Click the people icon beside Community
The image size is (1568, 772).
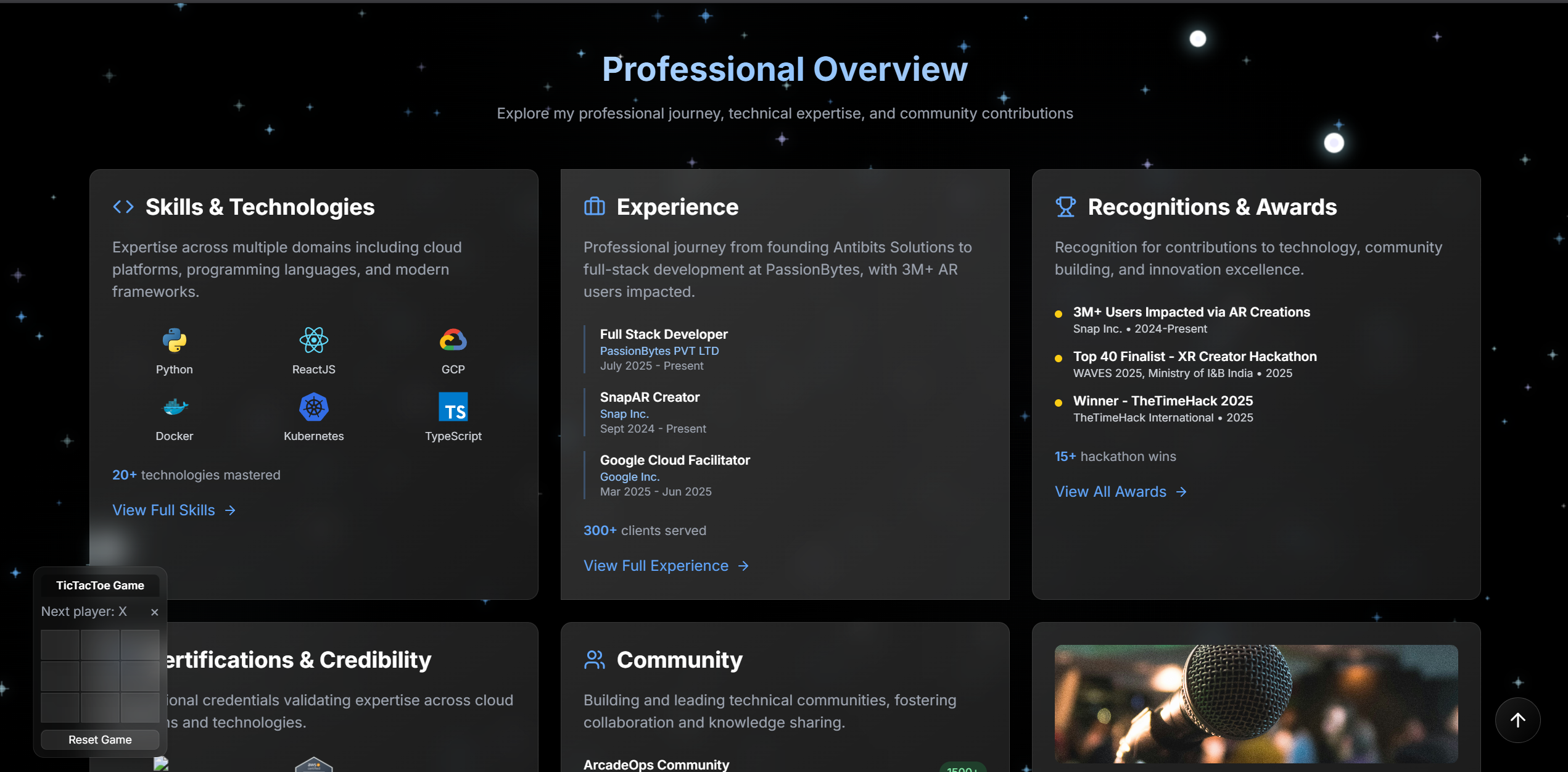click(x=594, y=660)
